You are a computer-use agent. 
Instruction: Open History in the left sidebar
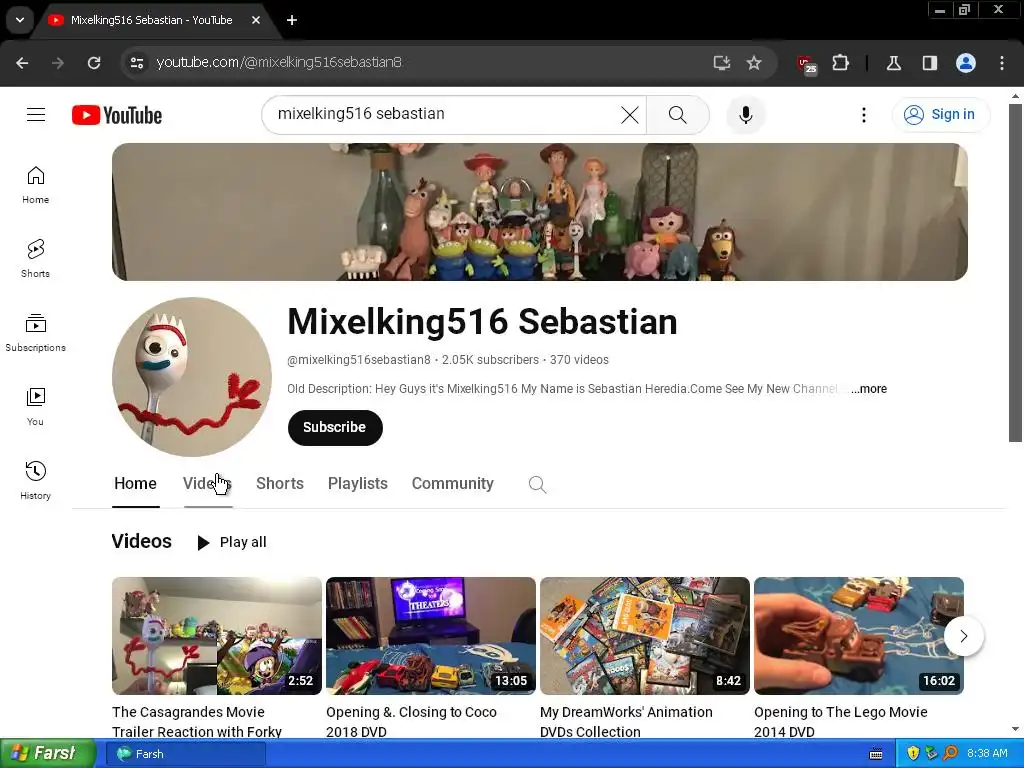coord(35,481)
